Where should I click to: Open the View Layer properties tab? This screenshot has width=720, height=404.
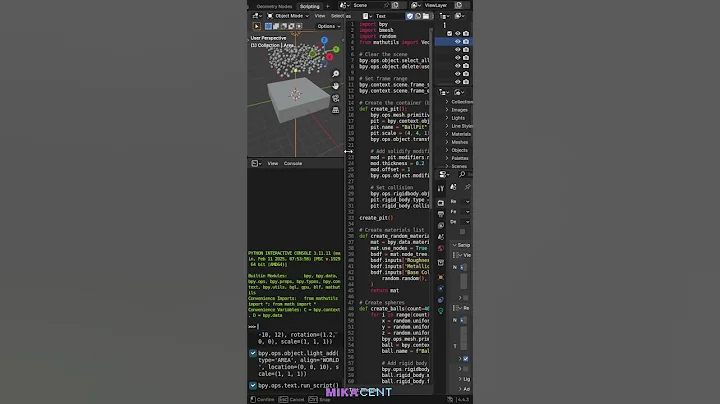pos(441,226)
